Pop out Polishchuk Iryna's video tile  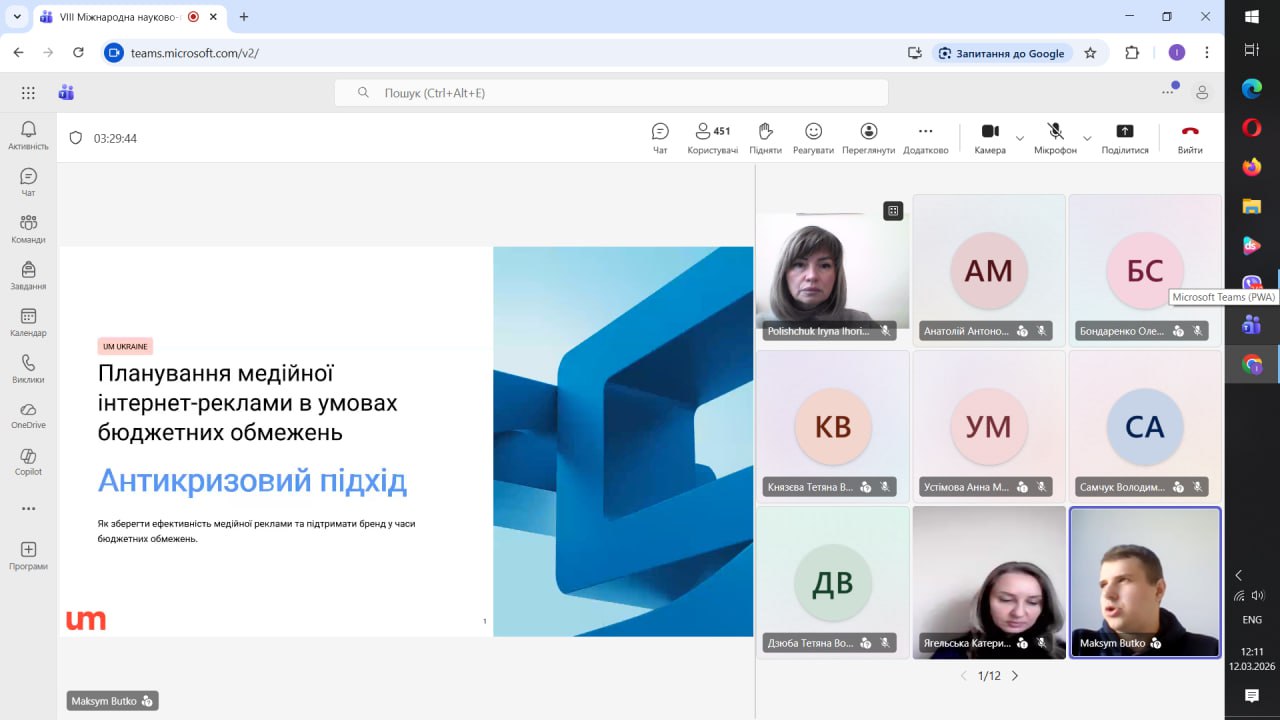[893, 210]
